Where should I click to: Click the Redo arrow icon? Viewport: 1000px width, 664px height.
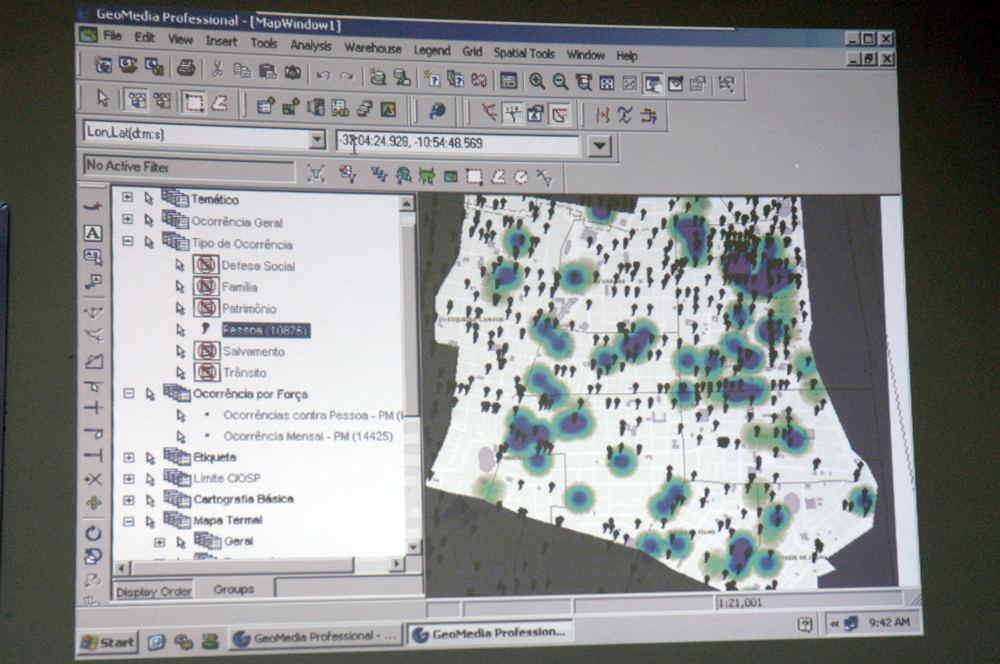[x=347, y=76]
